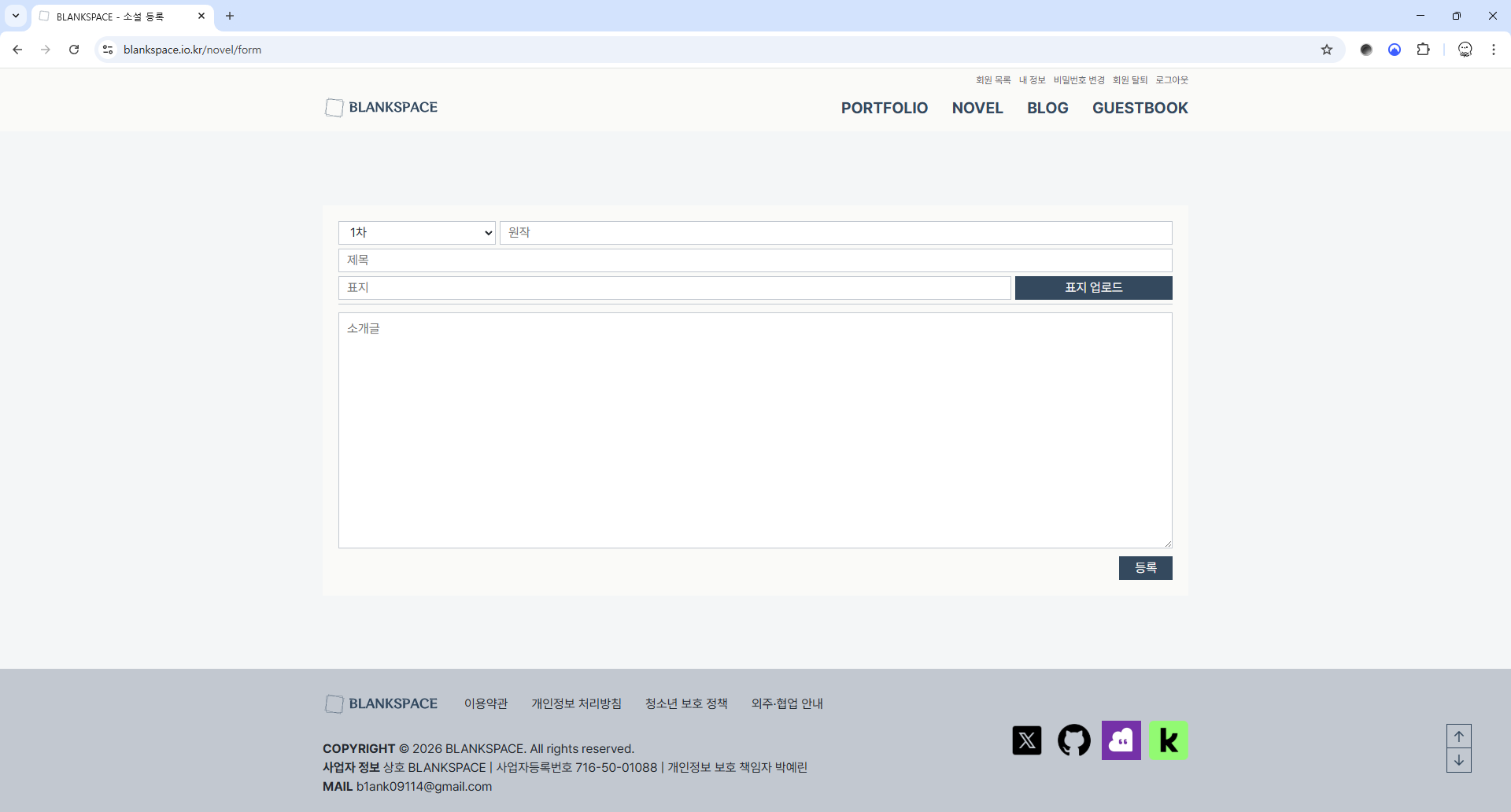Focus the 제목 input field
Viewport: 1511px width, 812px height.
(x=755, y=260)
